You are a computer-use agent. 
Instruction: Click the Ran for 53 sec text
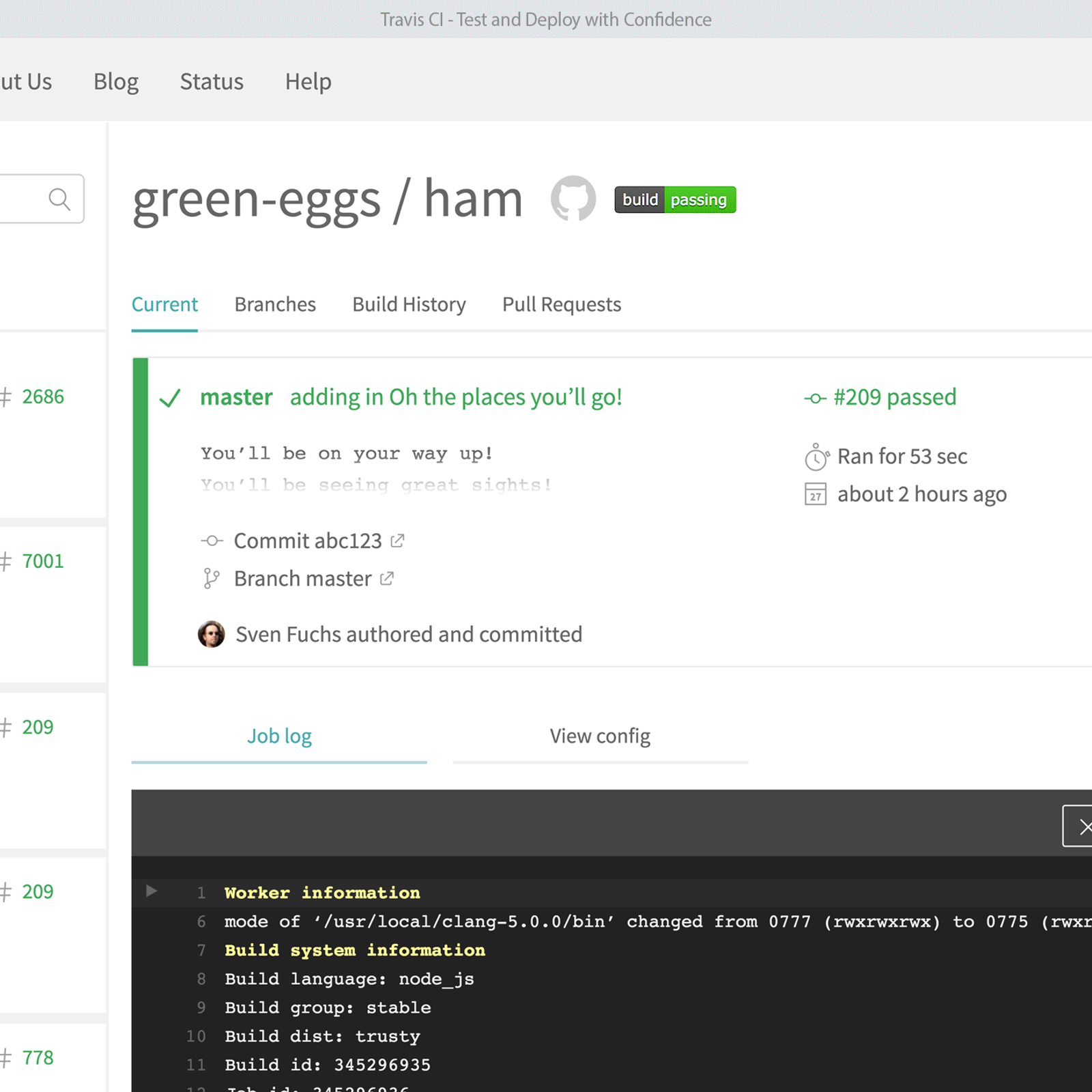pos(902,457)
